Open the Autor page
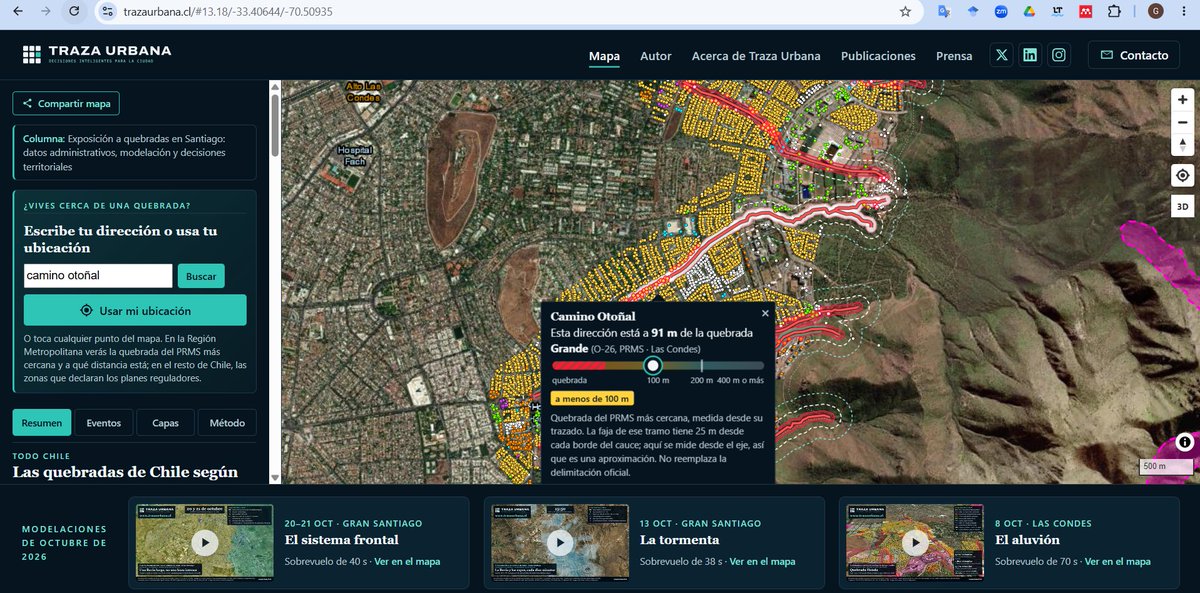This screenshot has width=1200, height=593. tap(656, 56)
